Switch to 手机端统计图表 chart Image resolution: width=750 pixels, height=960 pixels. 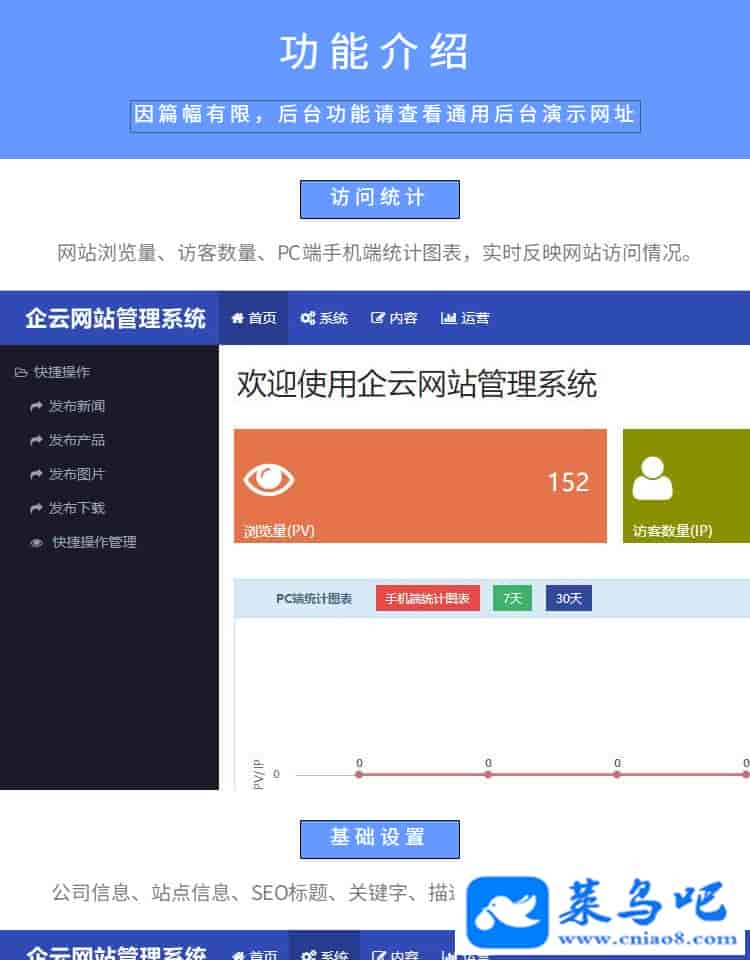(x=427, y=598)
